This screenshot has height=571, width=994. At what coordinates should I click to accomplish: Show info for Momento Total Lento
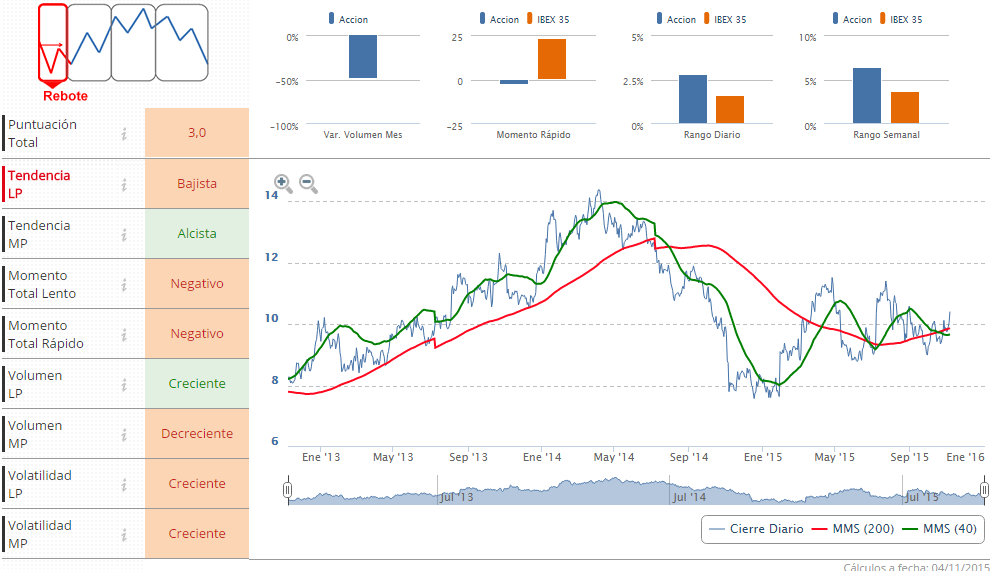pyautogui.click(x=124, y=284)
